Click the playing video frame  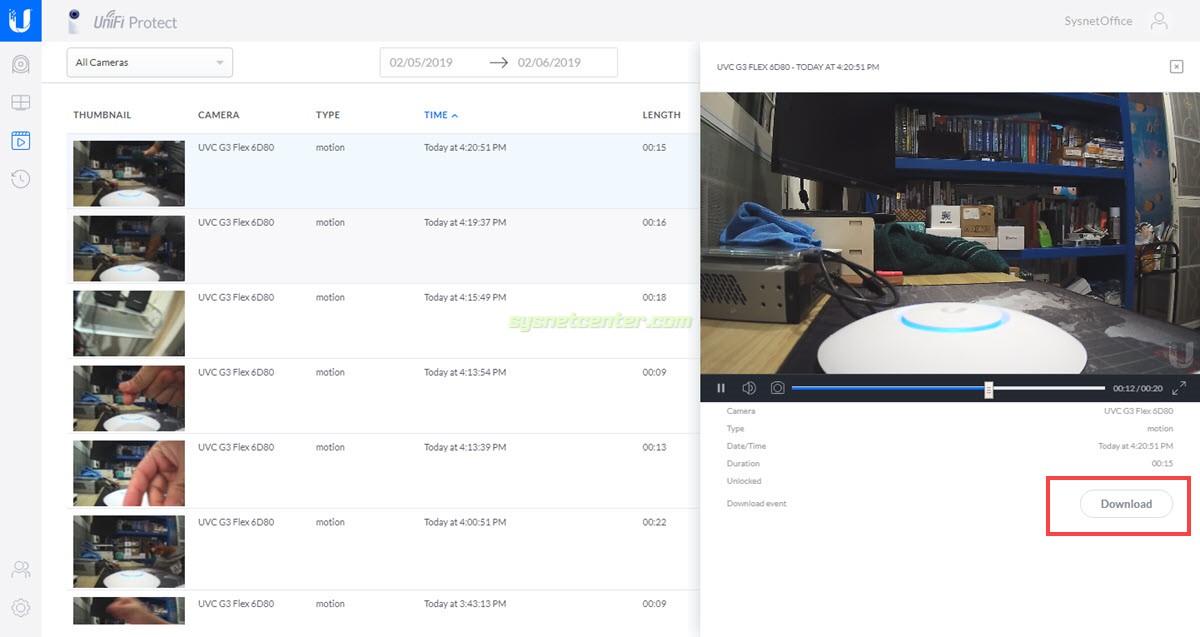click(x=950, y=233)
